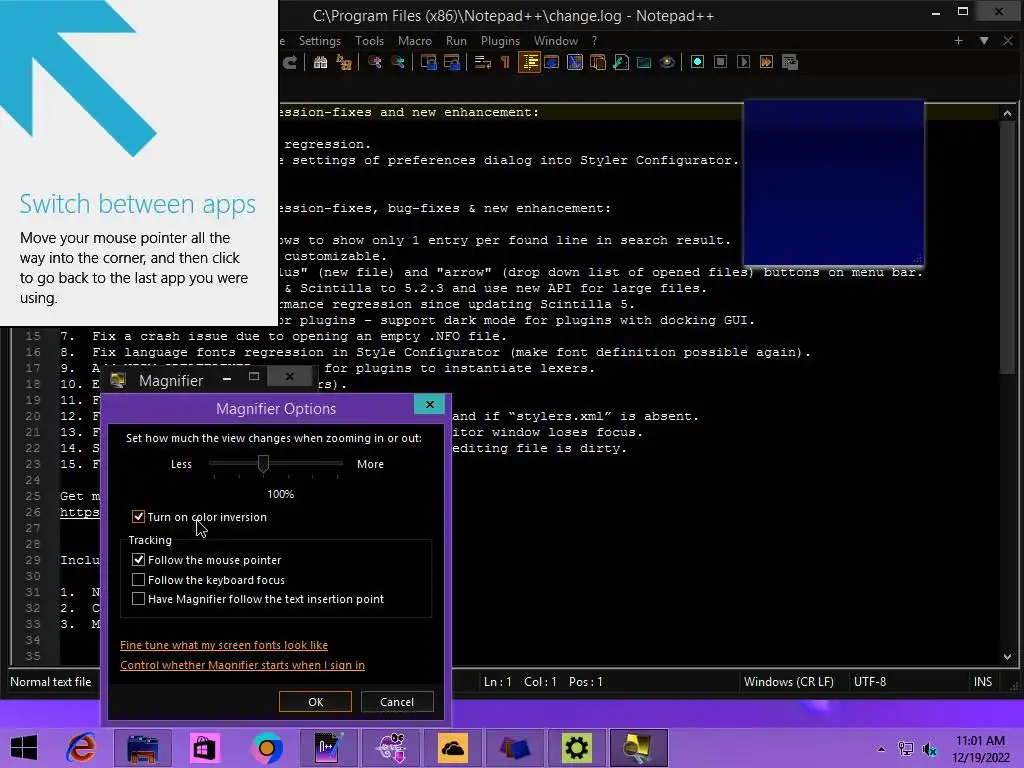Open dropdown list of opened files arrow
1024x768 pixels.
click(x=984, y=40)
